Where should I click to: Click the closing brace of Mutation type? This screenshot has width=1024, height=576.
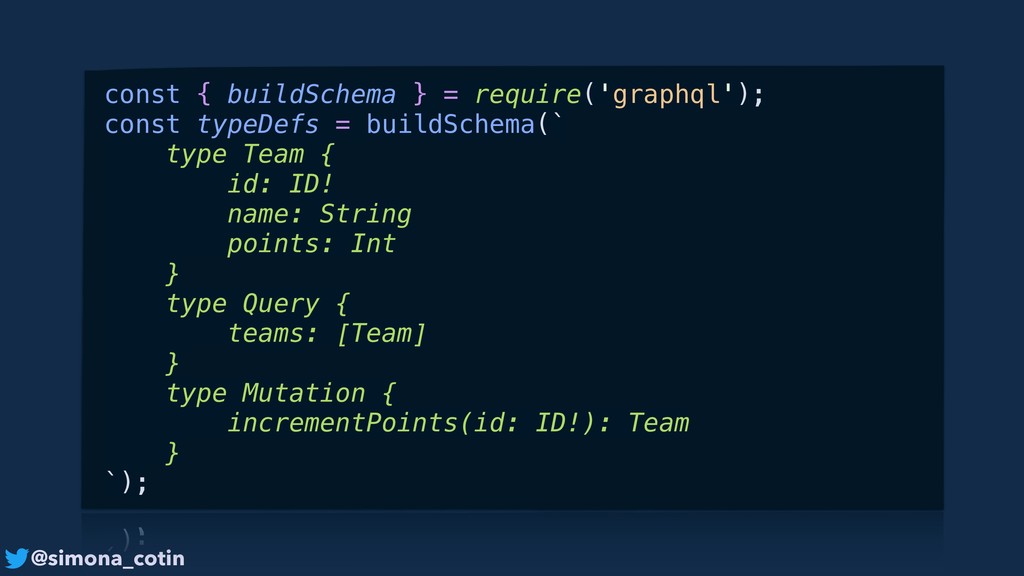tap(172, 453)
